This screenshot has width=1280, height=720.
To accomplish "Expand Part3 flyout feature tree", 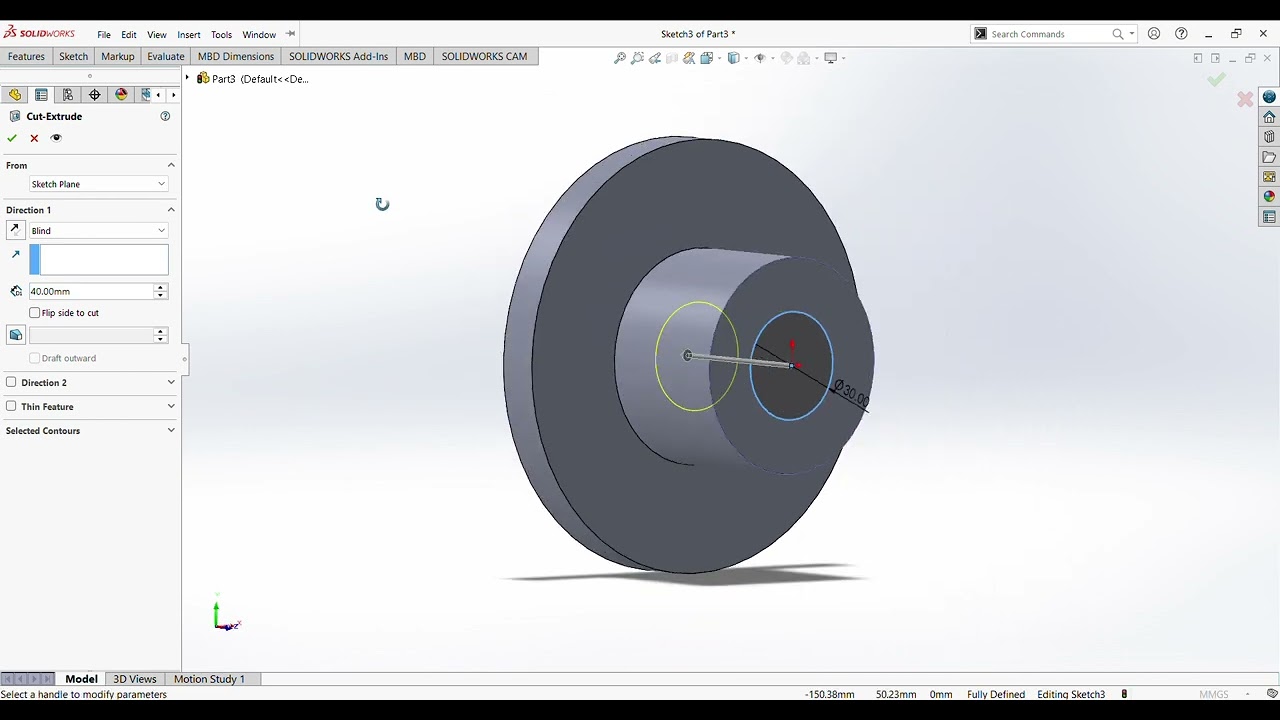I will click(x=187, y=78).
